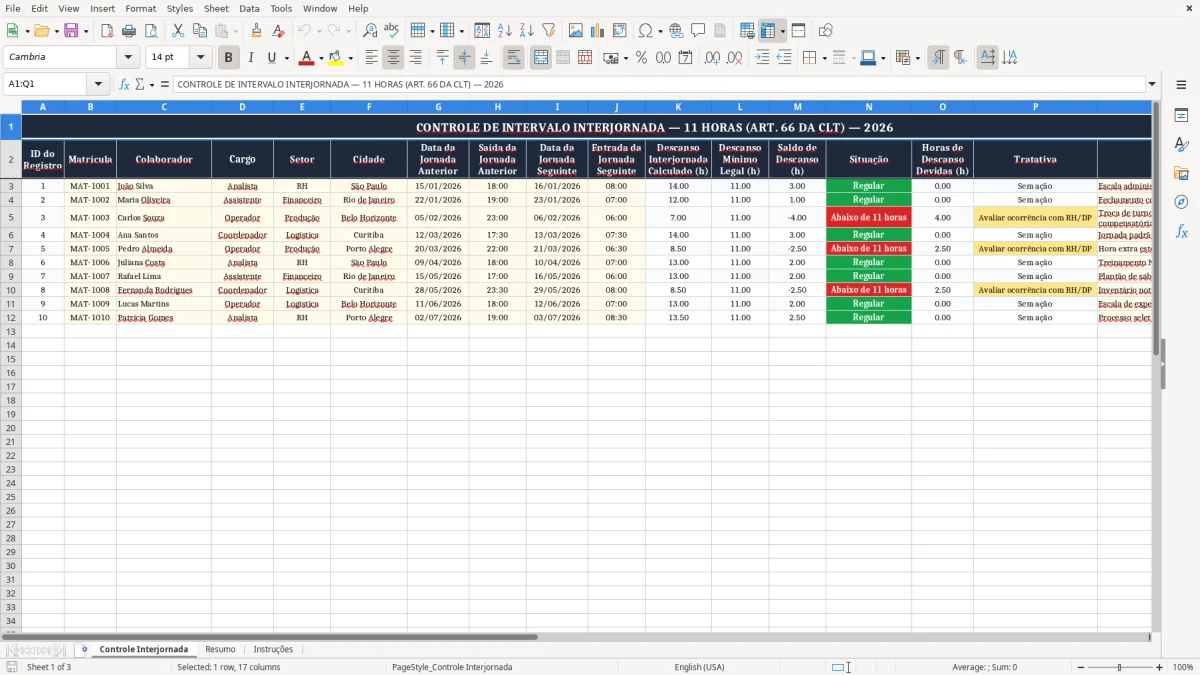
Task: Apply red font color swatch
Action: click(307, 58)
